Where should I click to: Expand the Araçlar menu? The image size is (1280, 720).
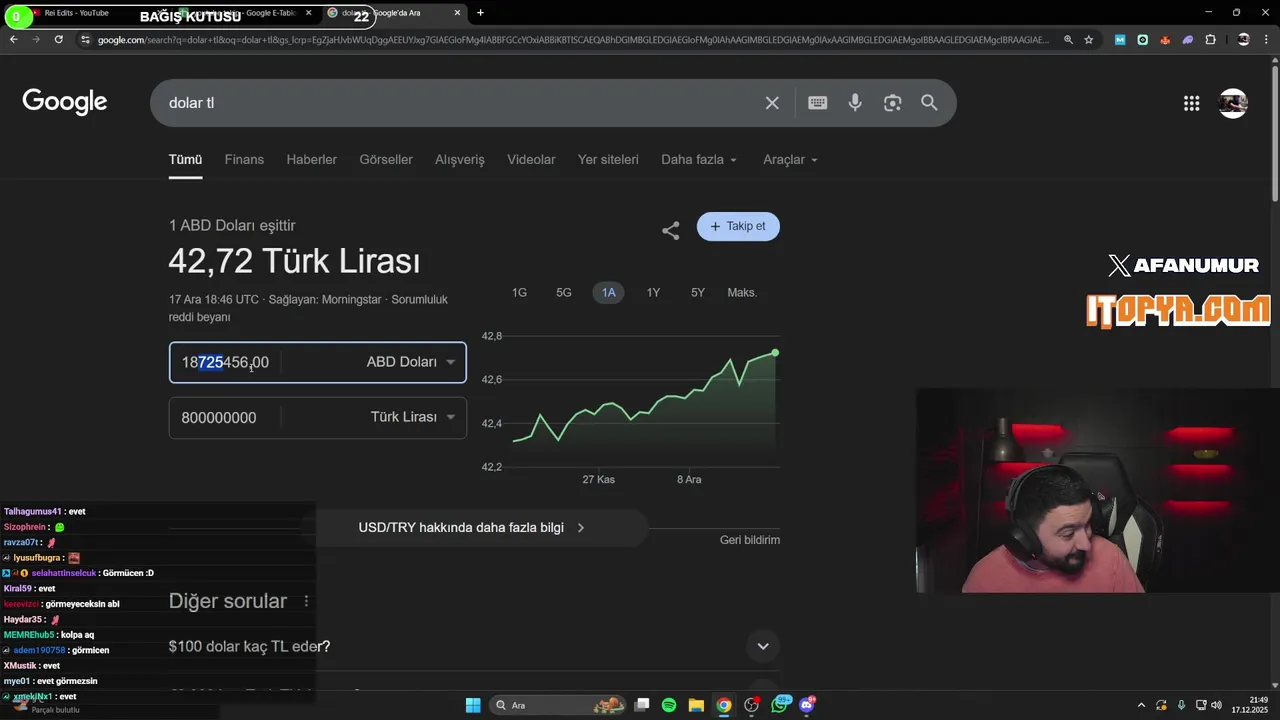[790, 160]
